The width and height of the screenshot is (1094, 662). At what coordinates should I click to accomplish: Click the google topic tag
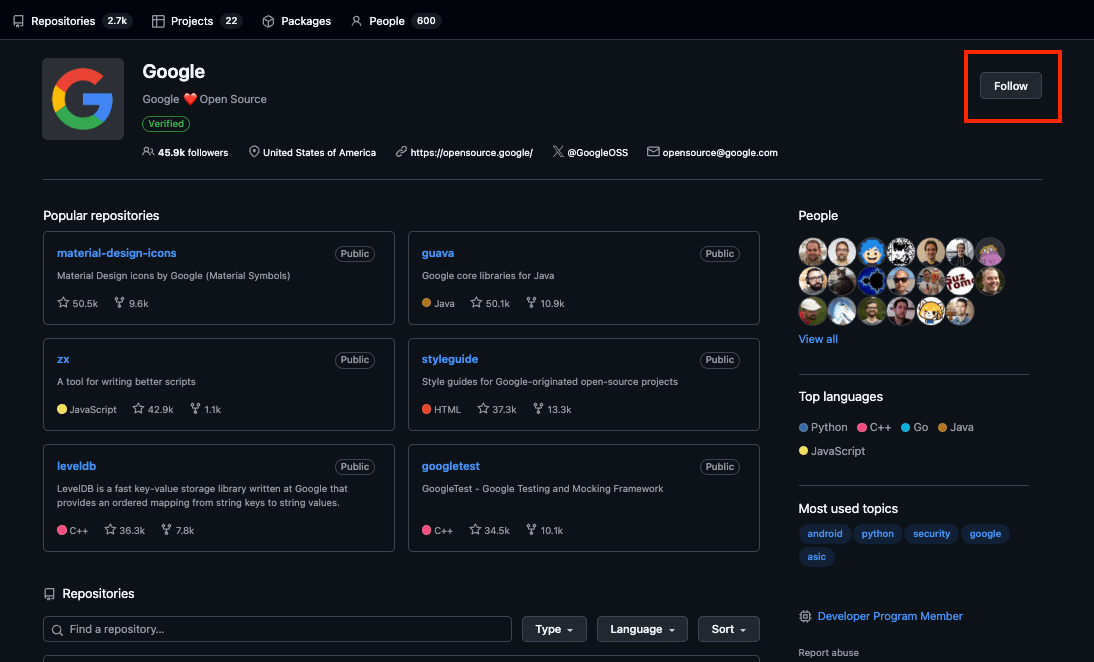[x=985, y=534]
